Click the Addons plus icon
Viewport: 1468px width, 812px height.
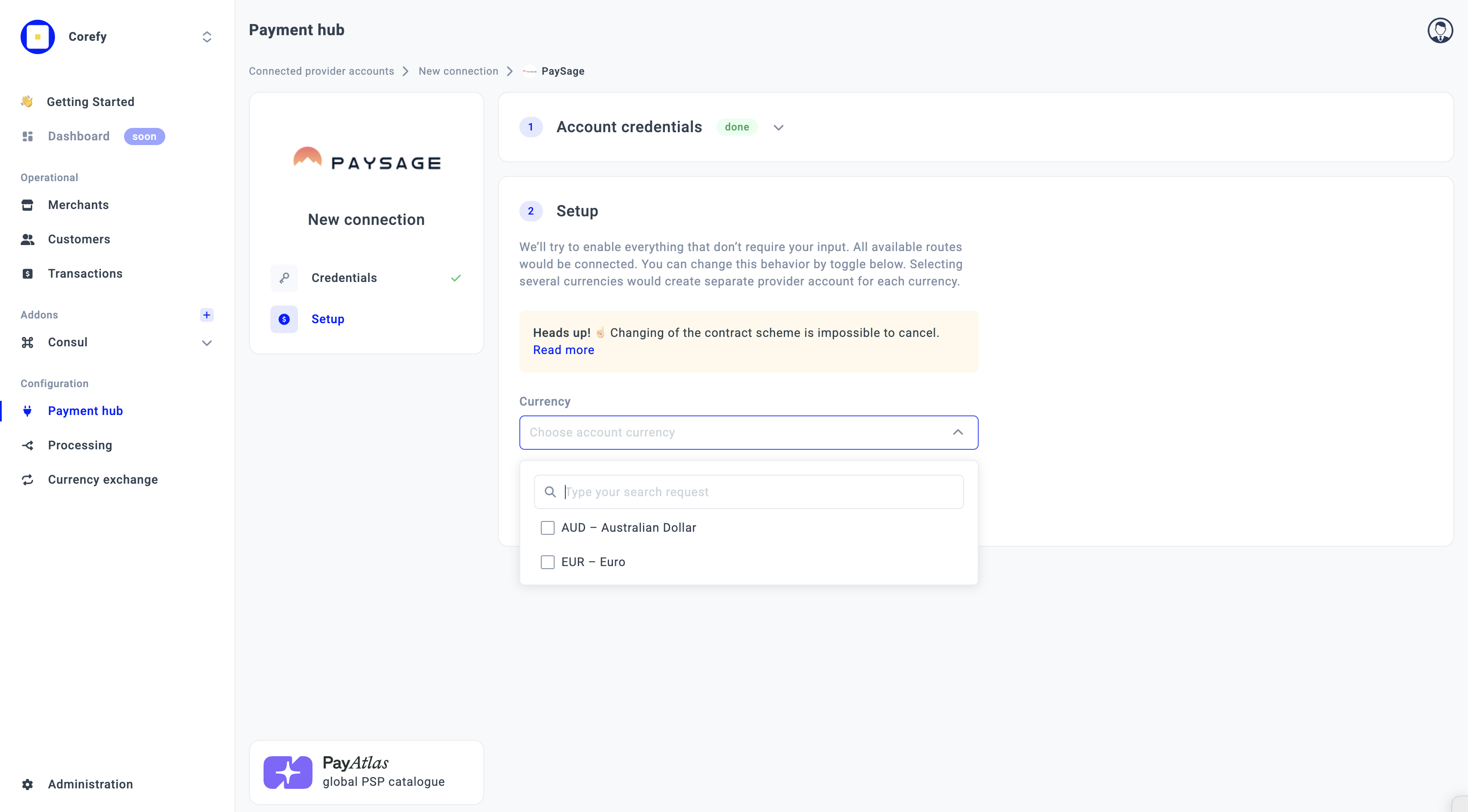point(206,315)
